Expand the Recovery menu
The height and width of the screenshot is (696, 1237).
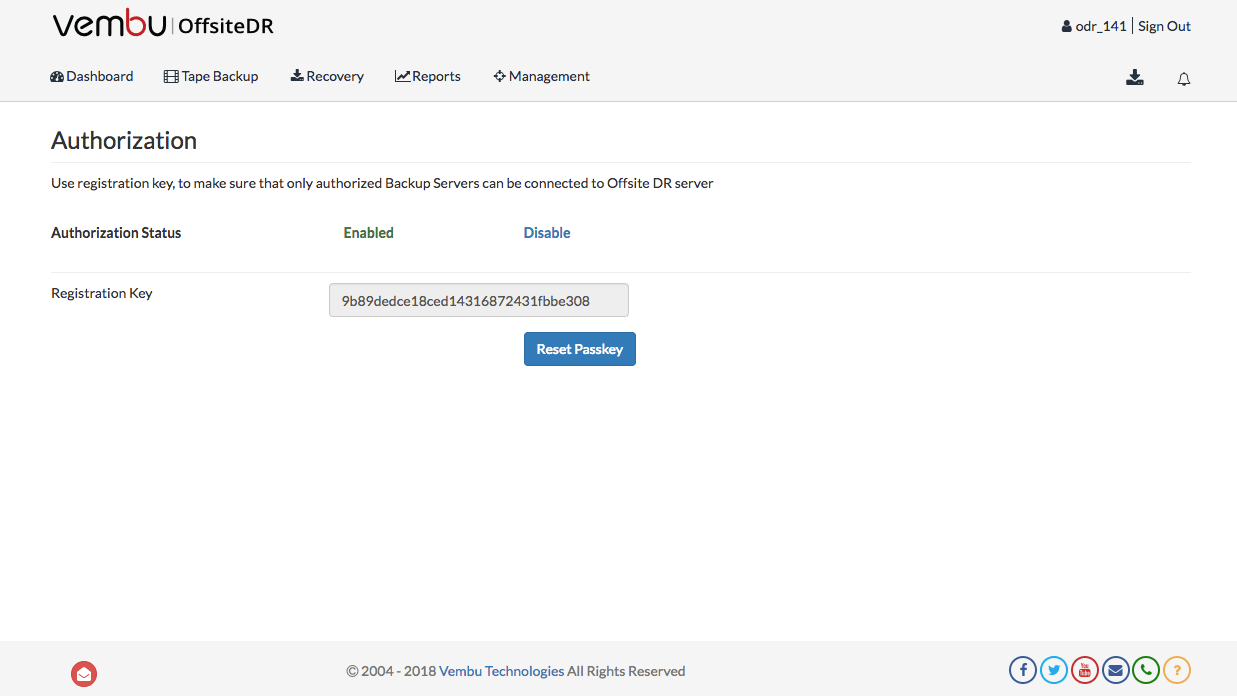click(327, 77)
